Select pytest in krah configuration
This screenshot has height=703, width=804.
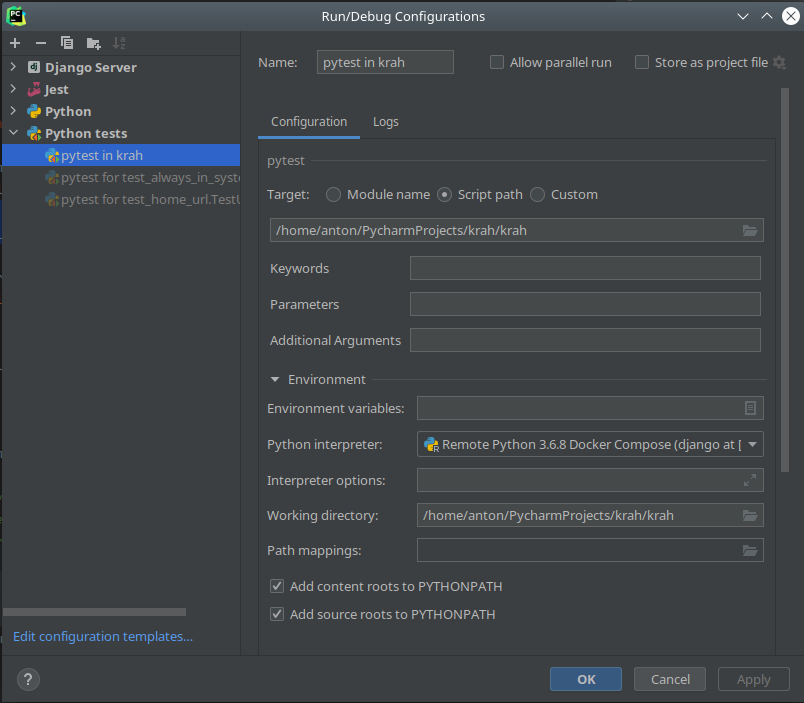pyautogui.click(x=121, y=155)
